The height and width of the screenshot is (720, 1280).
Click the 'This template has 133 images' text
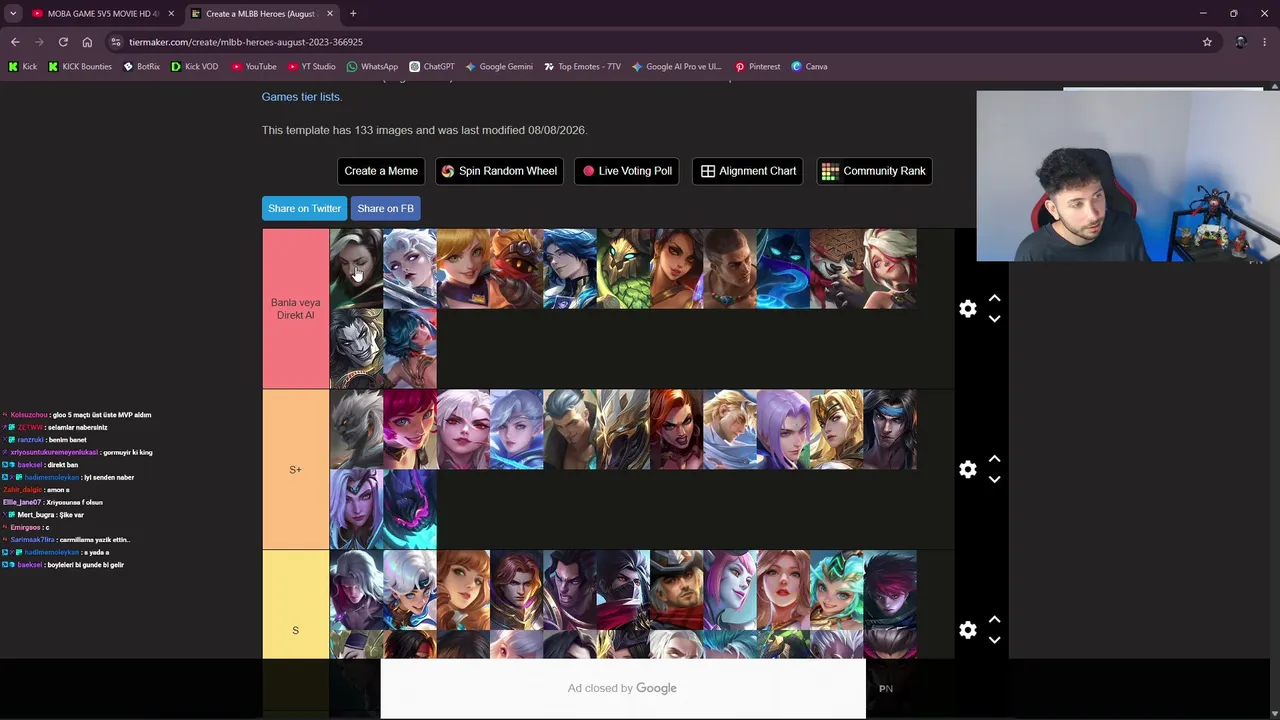pyautogui.click(x=424, y=130)
